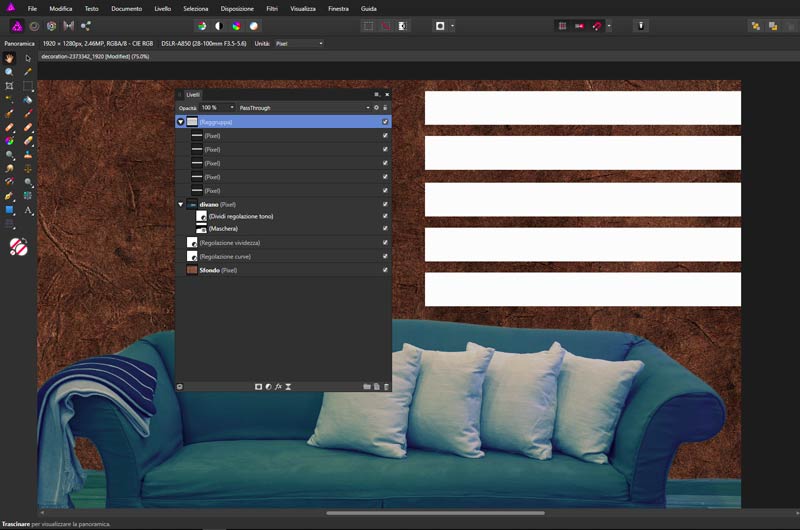The height and width of the screenshot is (530, 800).
Task: Select the Rectangular Marquee tool
Action: 28,86
